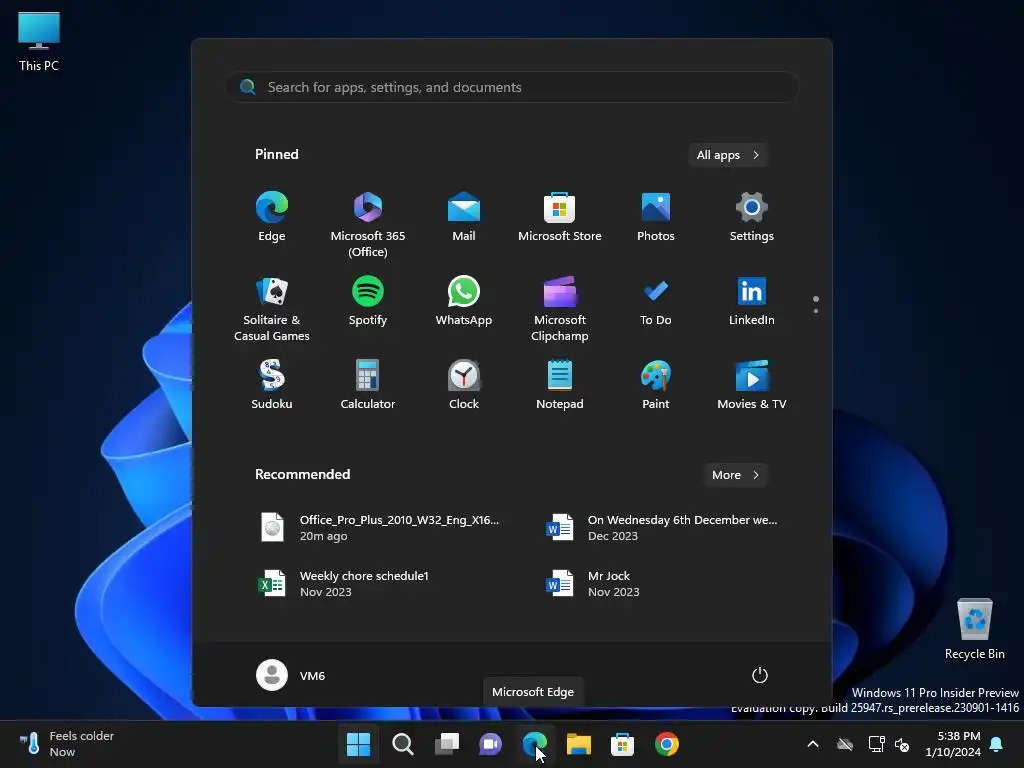Open Office_Pro_Plus_2010_W32_Eng_X16 recommended file
Viewport: 1024px width, 768px height.
pos(381,528)
